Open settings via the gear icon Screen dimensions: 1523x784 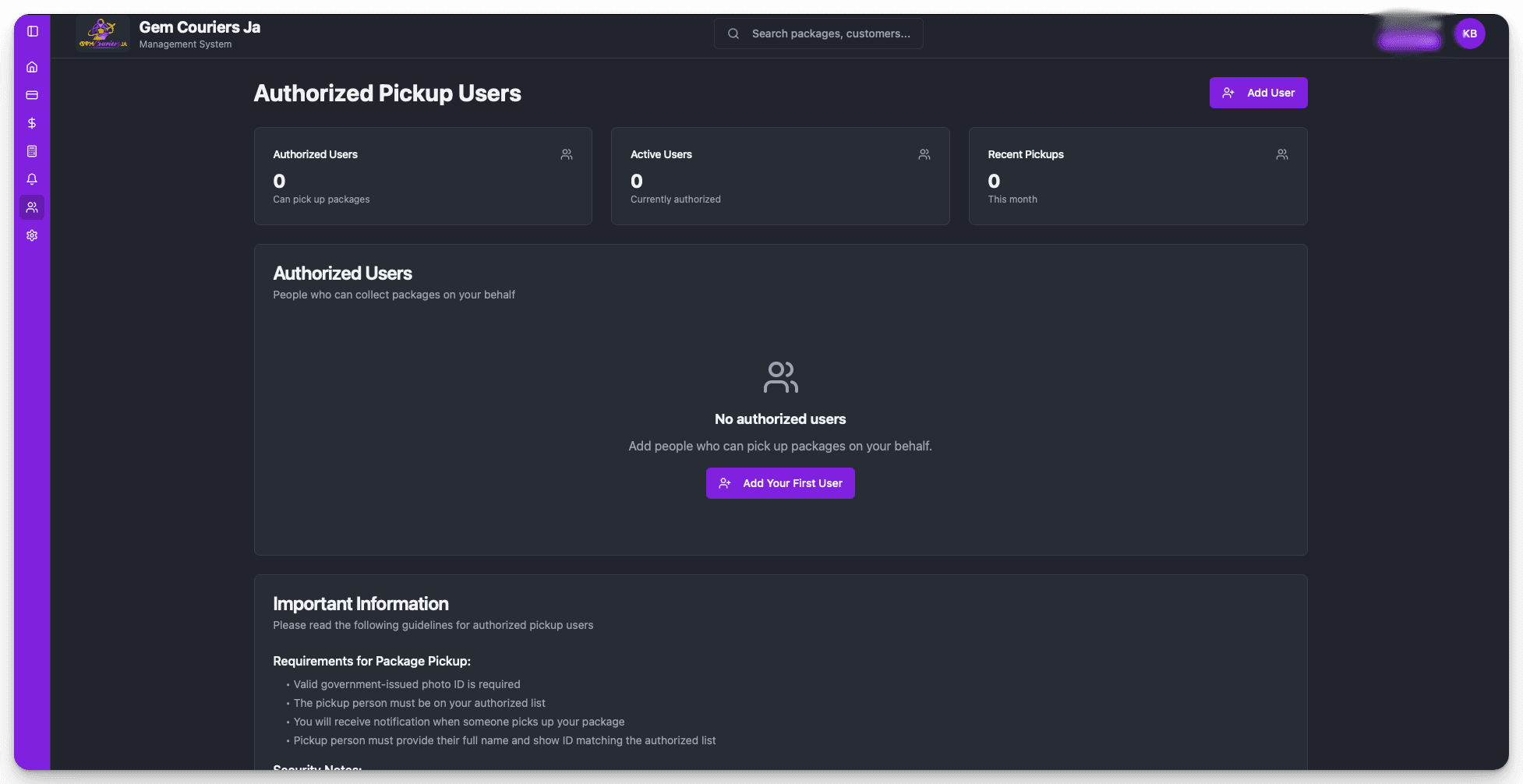tap(32, 235)
